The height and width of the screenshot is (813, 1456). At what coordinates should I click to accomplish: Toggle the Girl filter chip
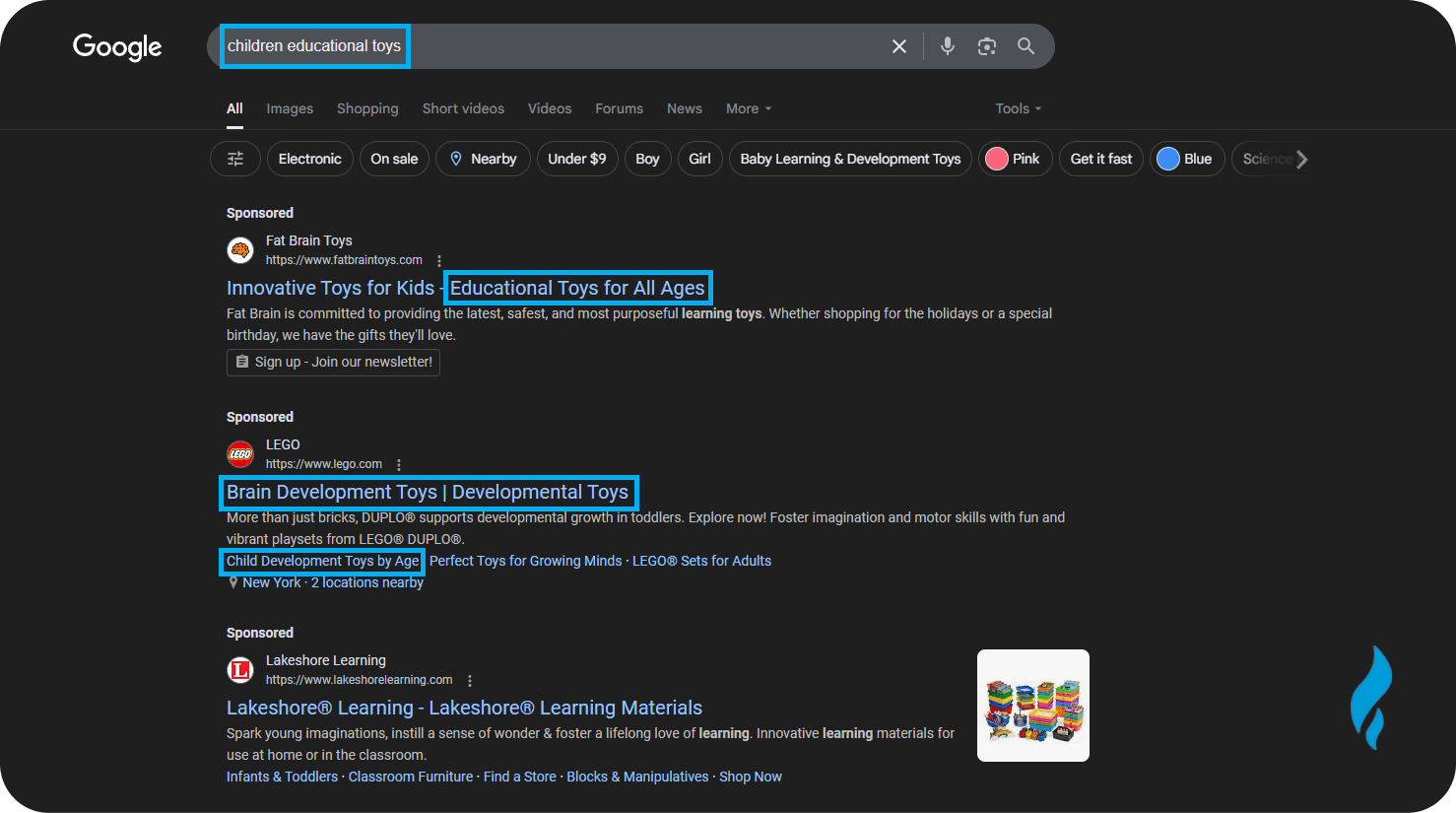[700, 159]
